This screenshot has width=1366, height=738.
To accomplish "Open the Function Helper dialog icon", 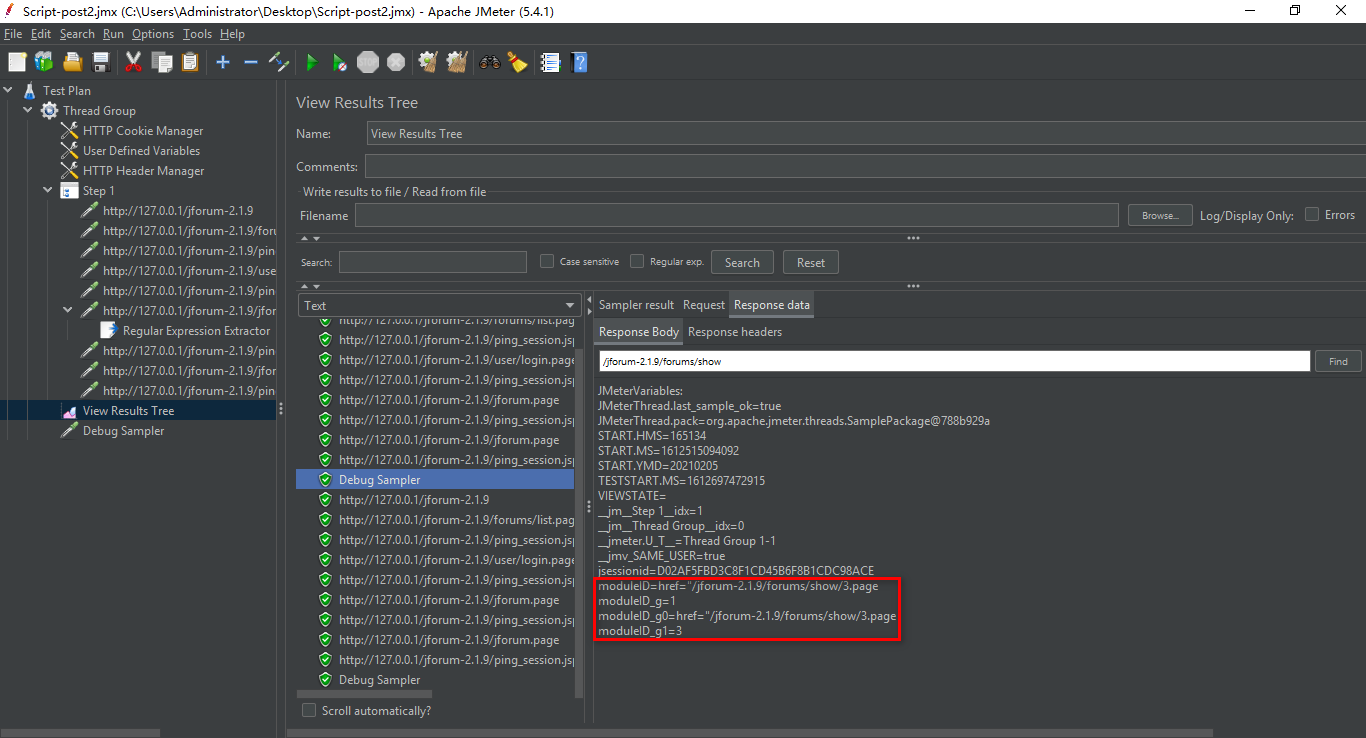I will coord(550,62).
